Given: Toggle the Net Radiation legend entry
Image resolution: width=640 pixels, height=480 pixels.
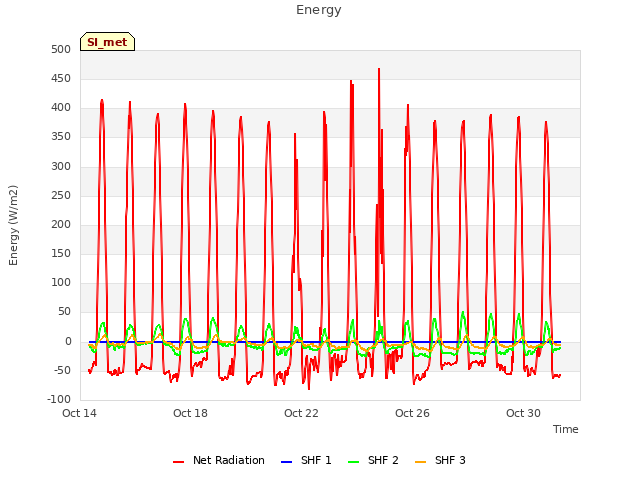Looking at the screenshot, I should pyautogui.click(x=219, y=460).
